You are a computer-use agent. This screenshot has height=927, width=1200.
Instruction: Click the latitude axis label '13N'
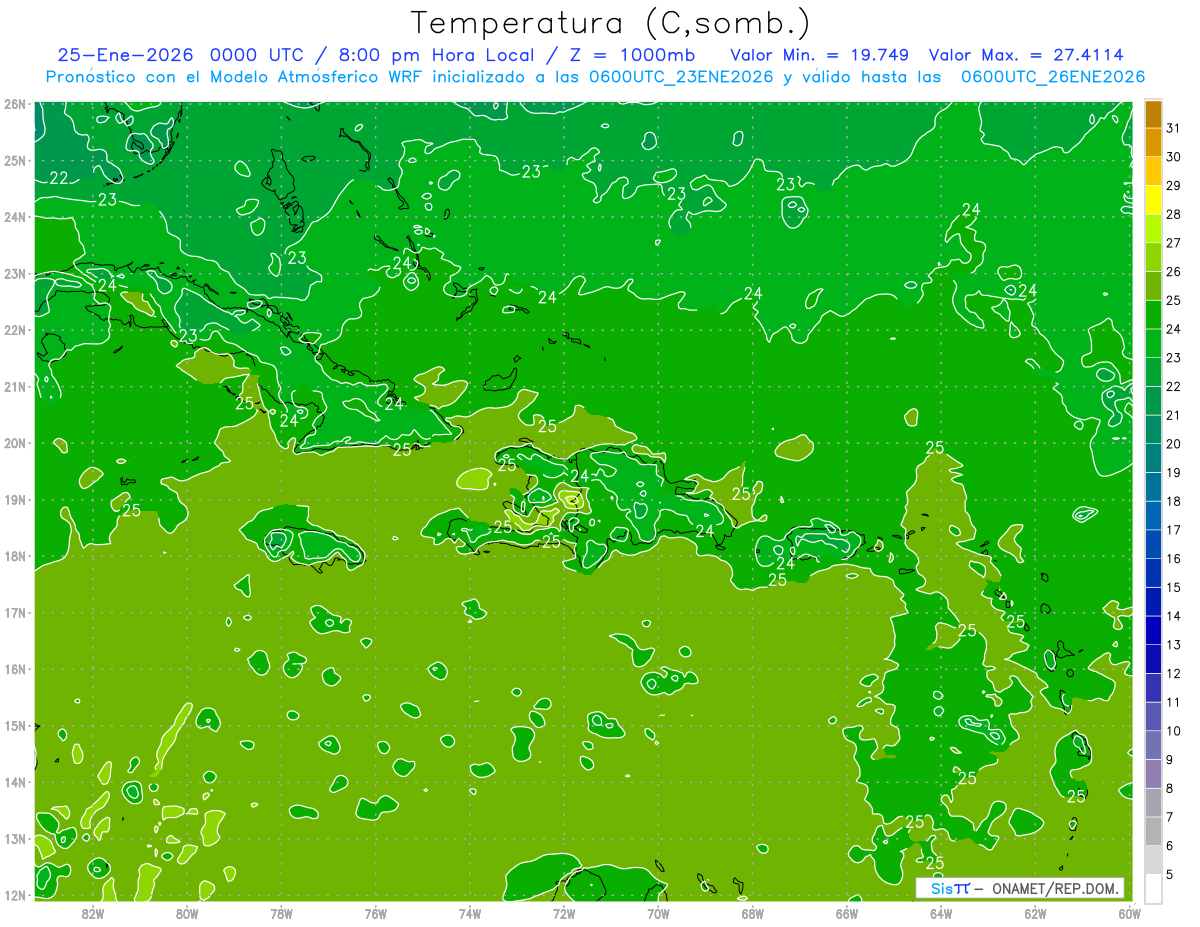[x=15, y=838]
